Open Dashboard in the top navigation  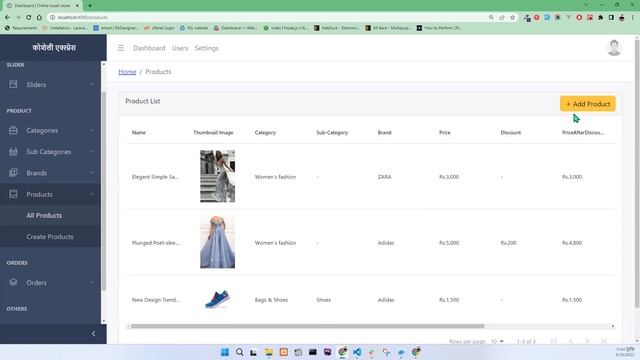pos(149,48)
